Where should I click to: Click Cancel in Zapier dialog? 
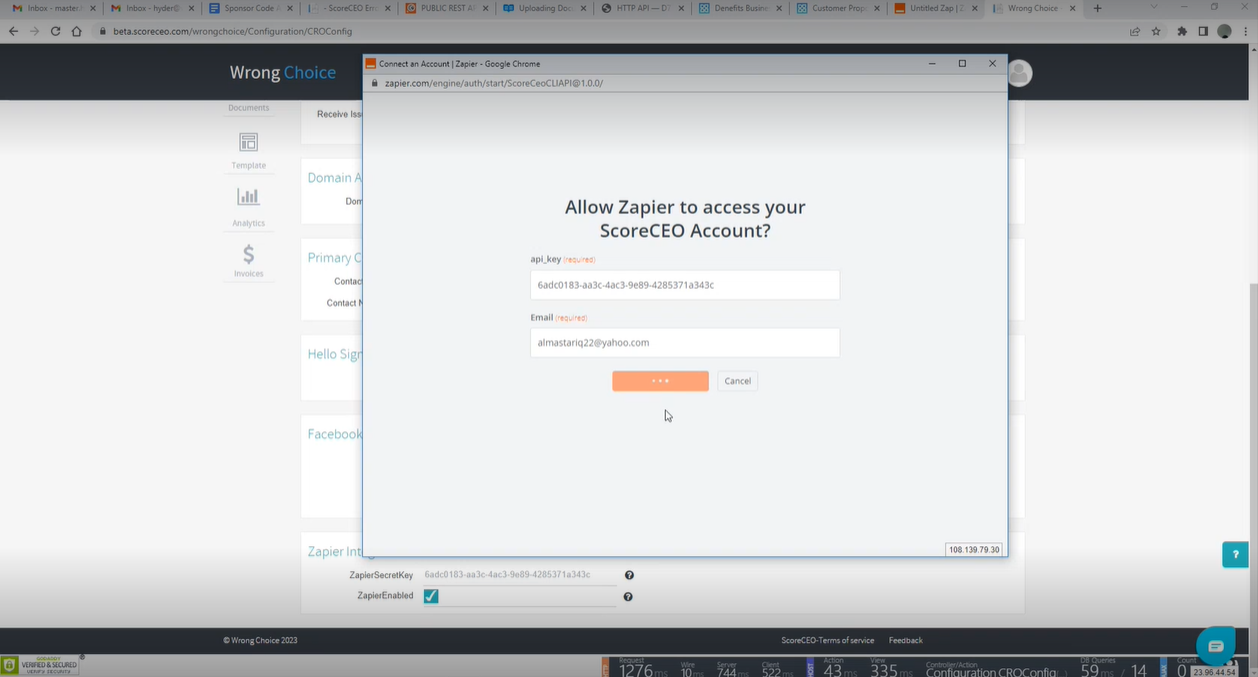[737, 381]
